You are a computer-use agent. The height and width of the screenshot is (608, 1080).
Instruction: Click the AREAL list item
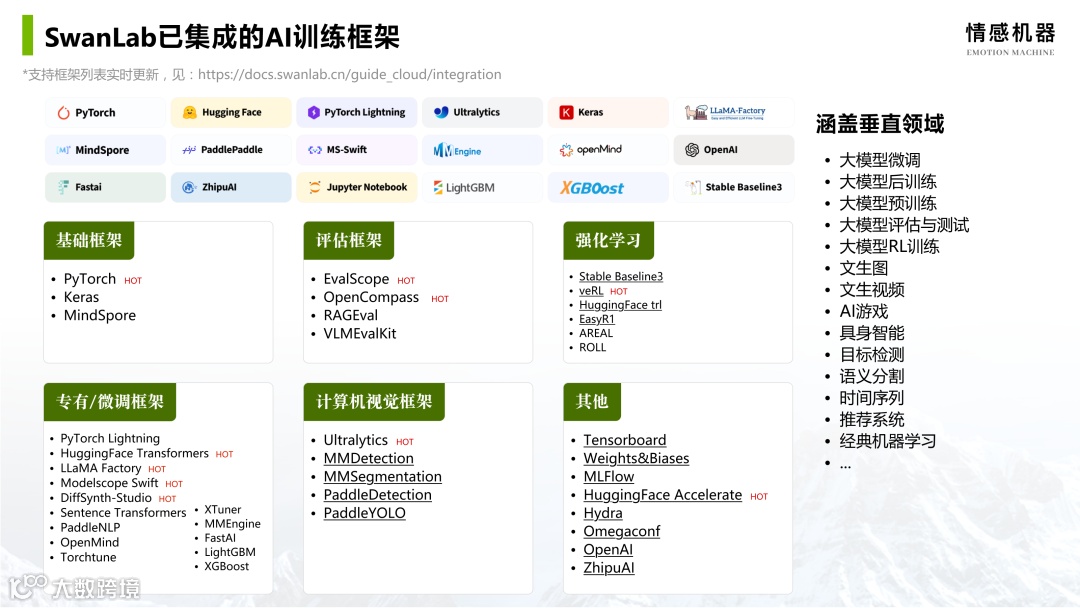pos(596,333)
